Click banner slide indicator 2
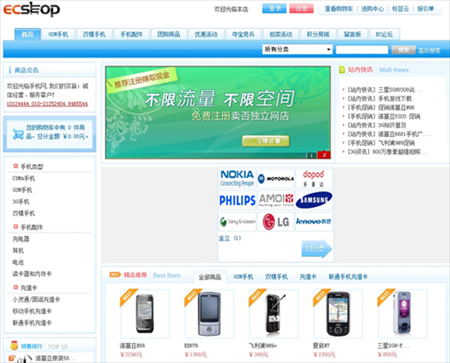 [x=324, y=155]
